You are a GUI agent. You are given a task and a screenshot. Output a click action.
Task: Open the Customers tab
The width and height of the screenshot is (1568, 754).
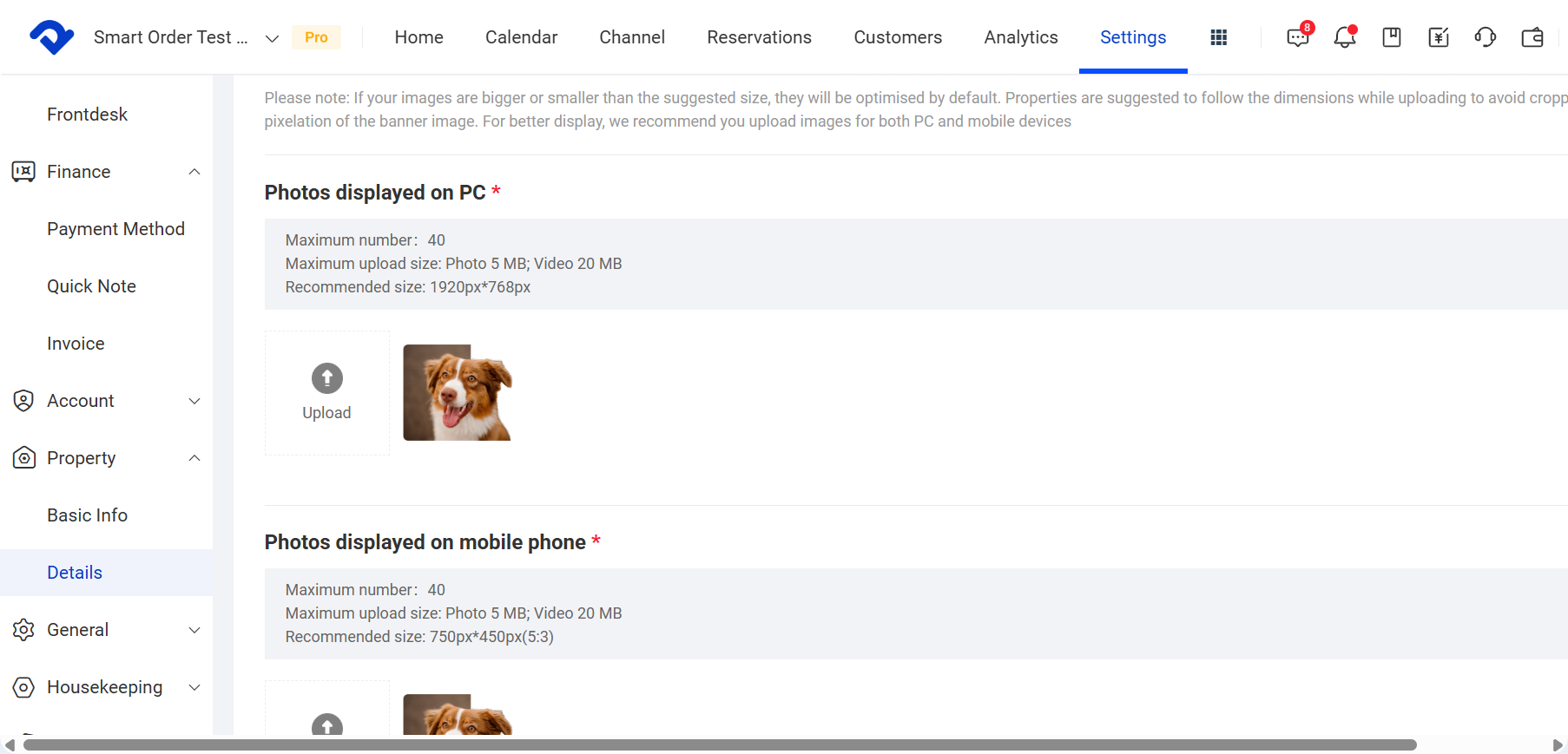coord(898,37)
